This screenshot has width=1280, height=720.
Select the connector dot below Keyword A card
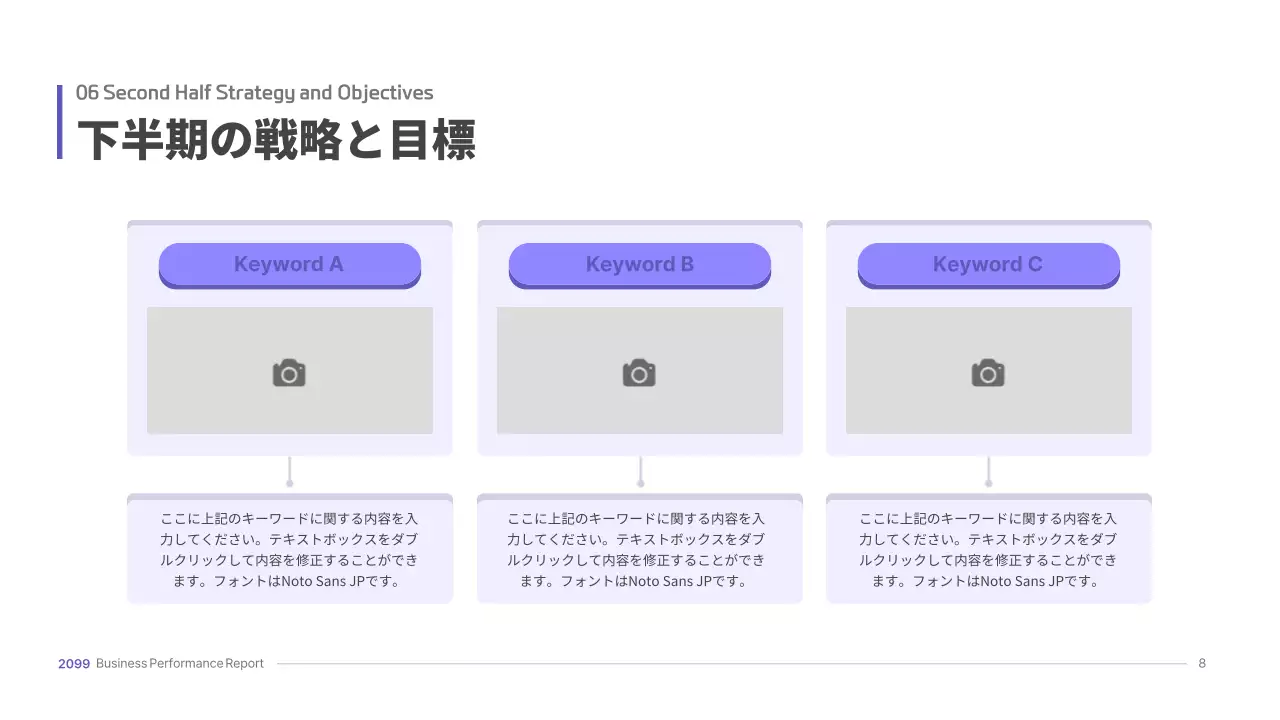tap(290, 483)
